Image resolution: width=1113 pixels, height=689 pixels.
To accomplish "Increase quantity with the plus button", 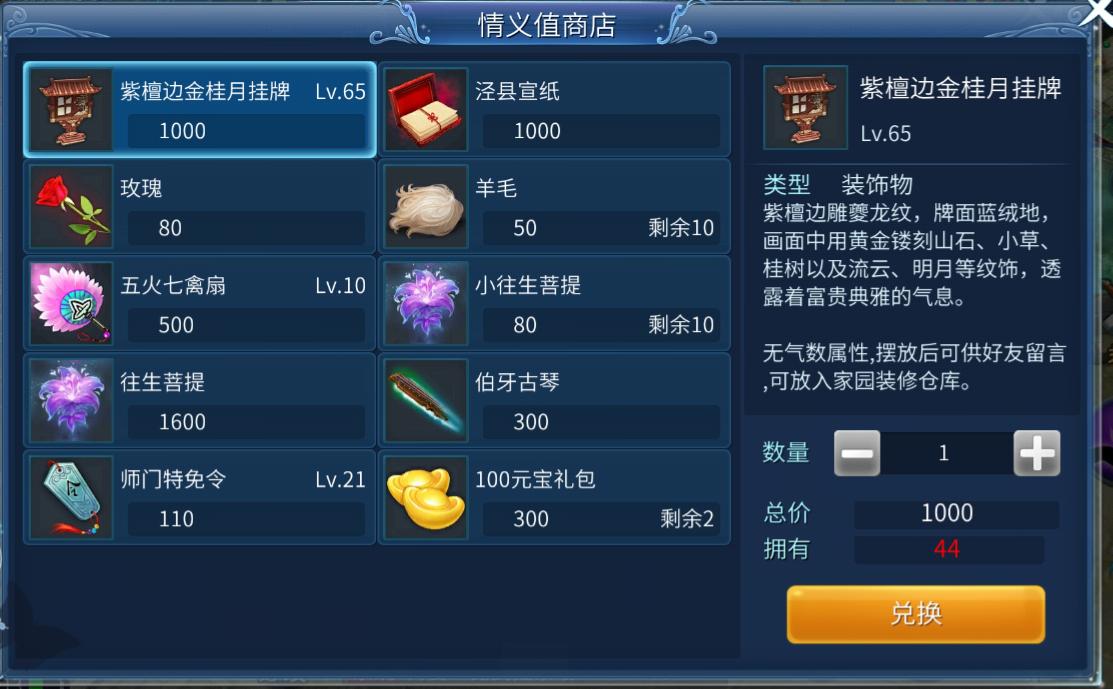I will pos(1036,453).
